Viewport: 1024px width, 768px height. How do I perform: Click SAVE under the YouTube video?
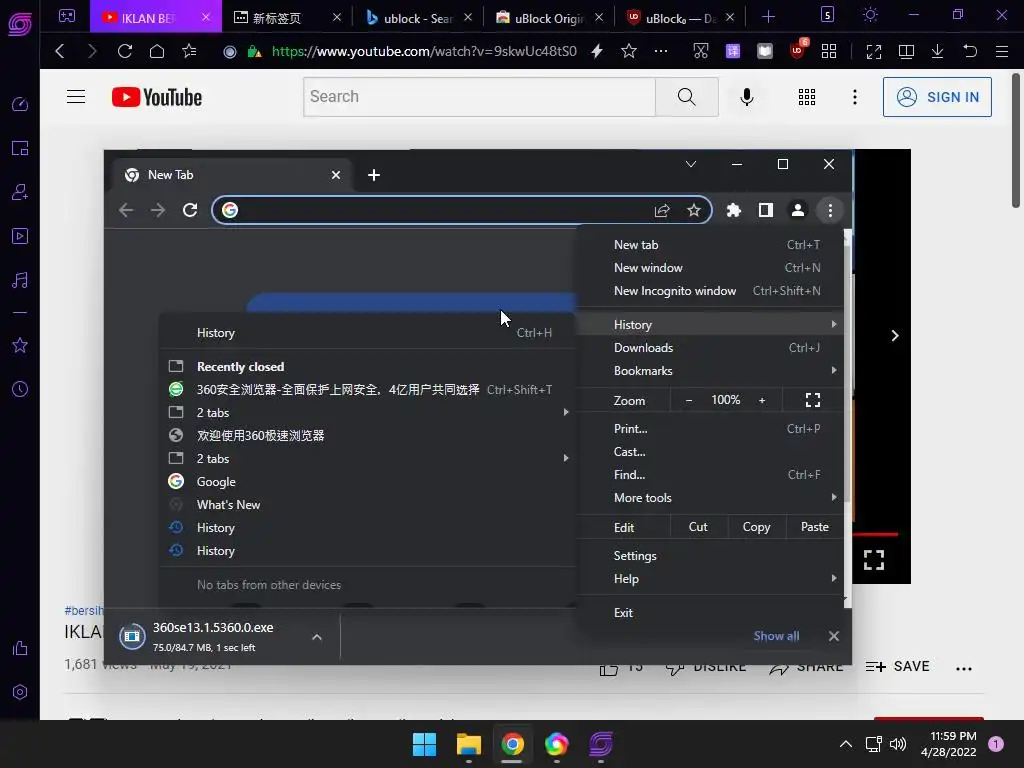click(897, 666)
